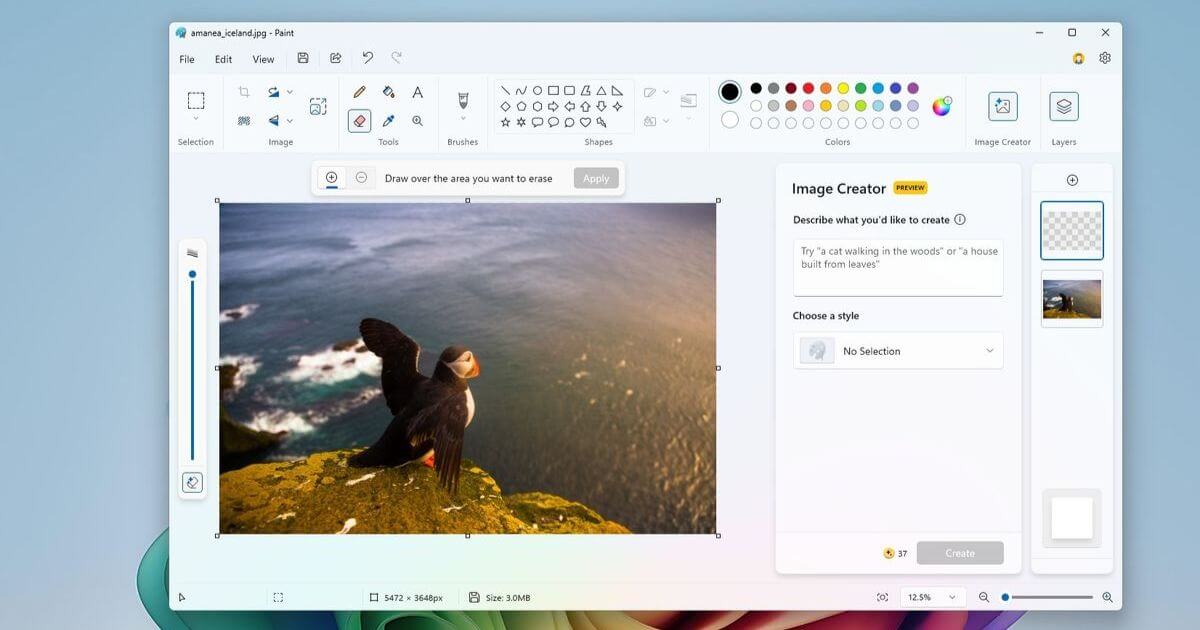
Task: Expand the Selection options chevron
Action: [196, 119]
